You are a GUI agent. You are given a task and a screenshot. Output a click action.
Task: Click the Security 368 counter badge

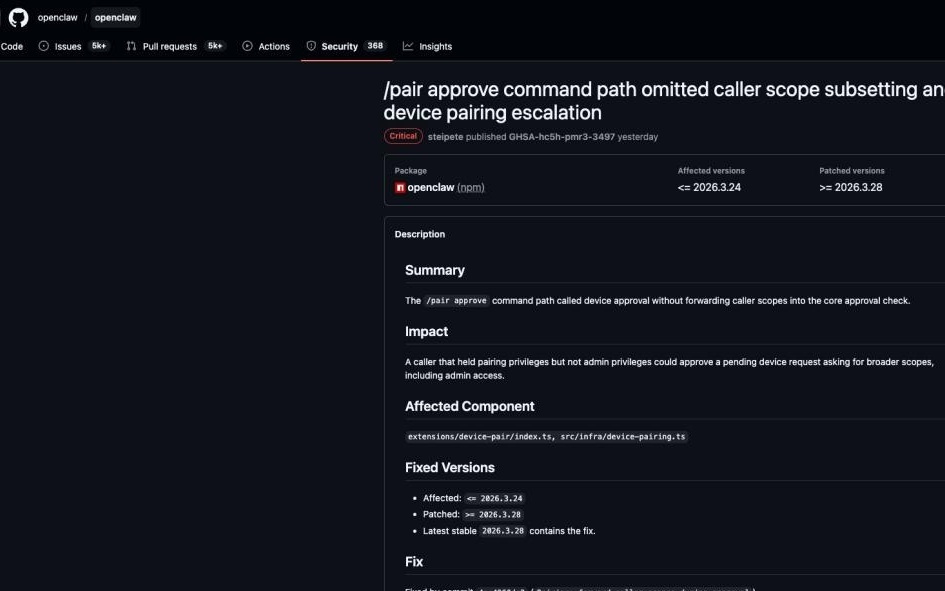375,46
